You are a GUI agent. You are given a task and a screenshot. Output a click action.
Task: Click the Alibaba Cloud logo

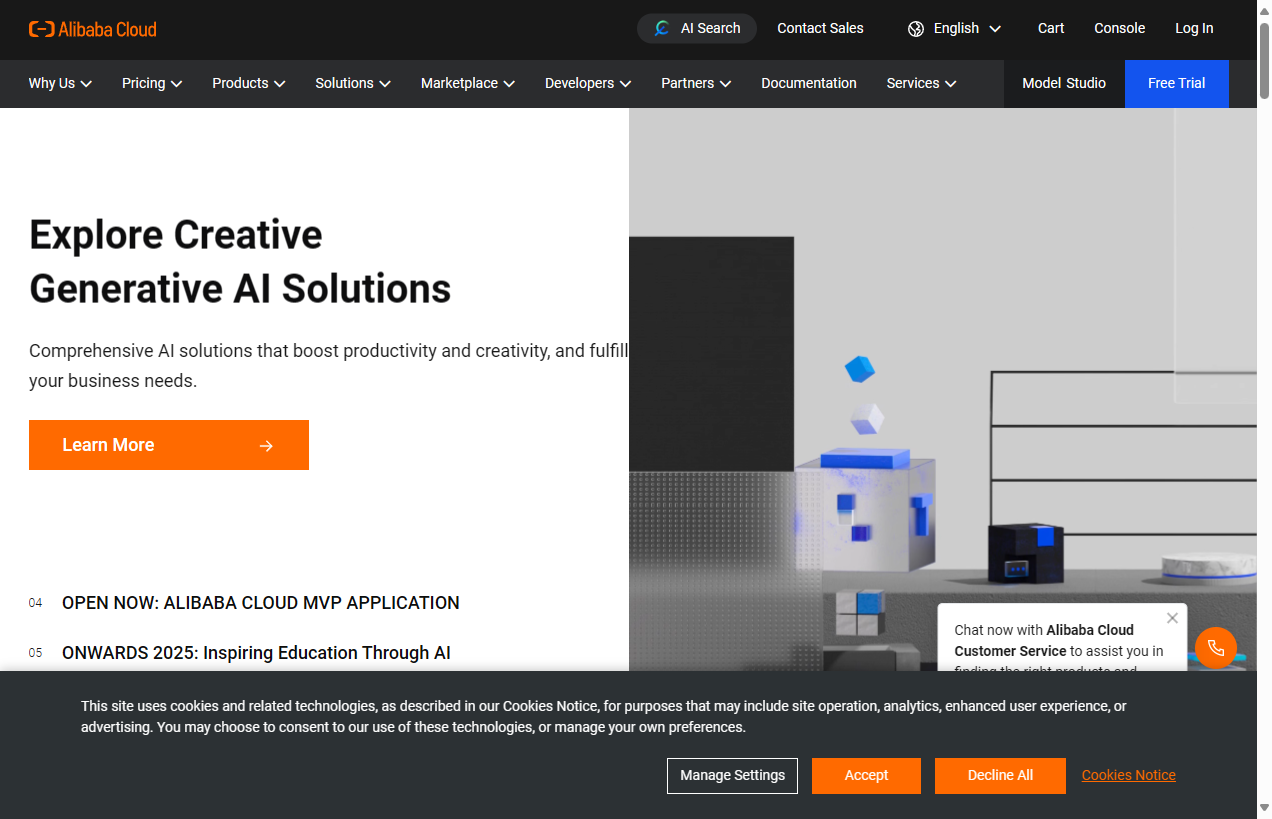point(93,29)
